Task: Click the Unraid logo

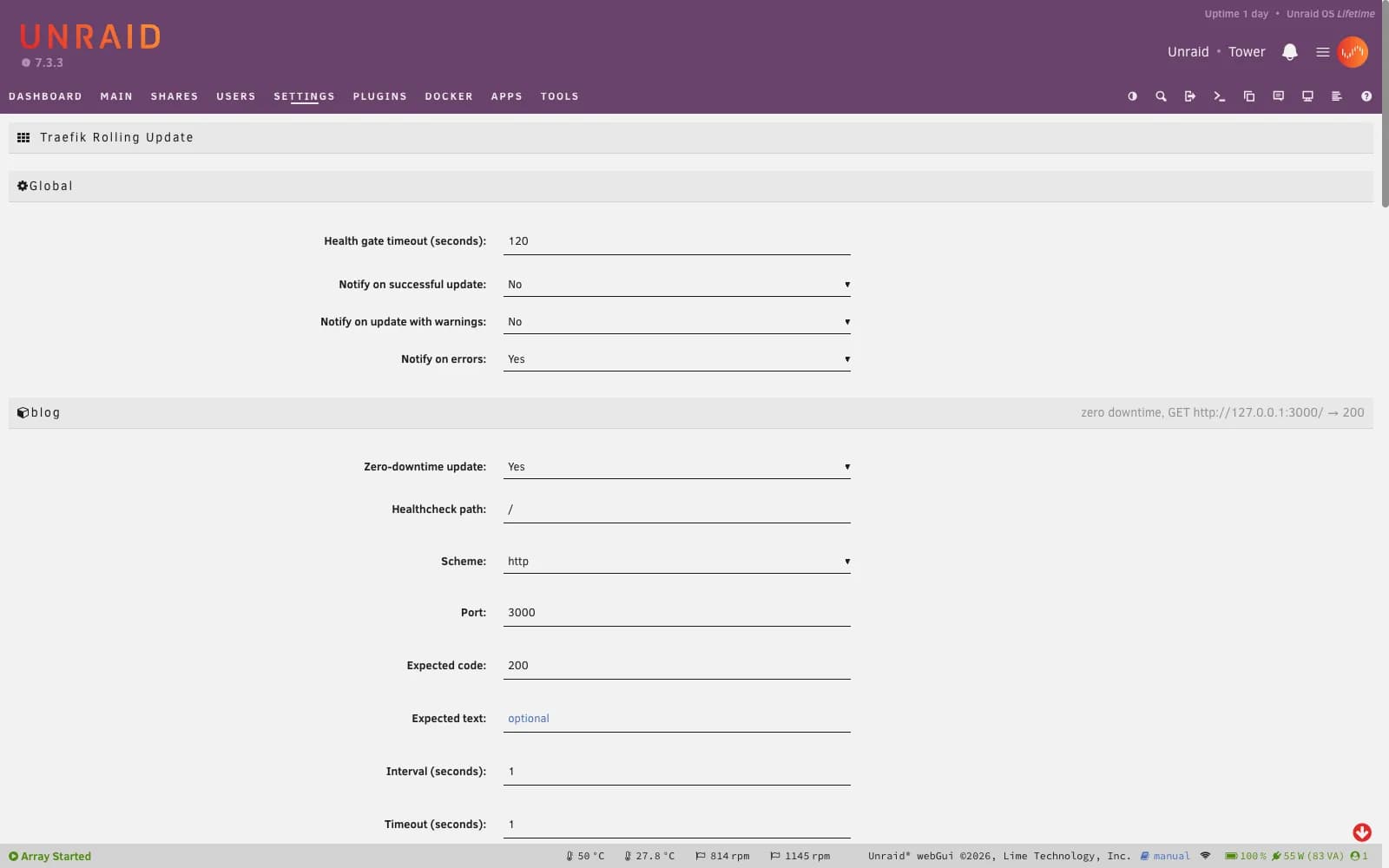Action: tap(90, 36)
